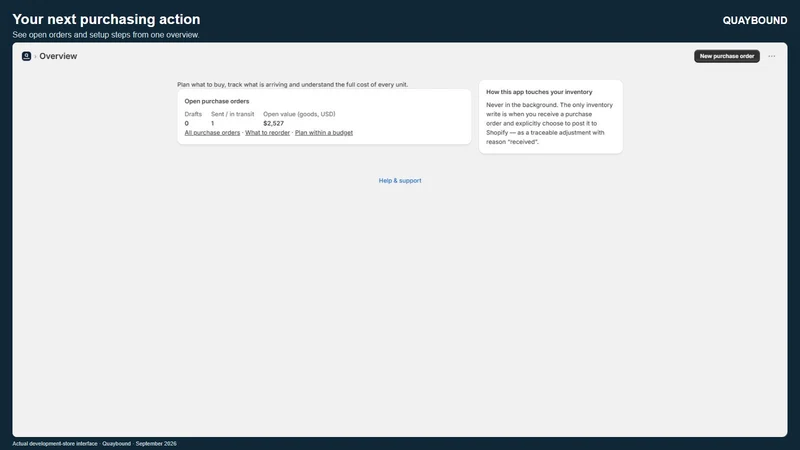This screenshot has width=800, height=450.
Task: Open the All purchase orders link
Action: click(x=212, y=133)
